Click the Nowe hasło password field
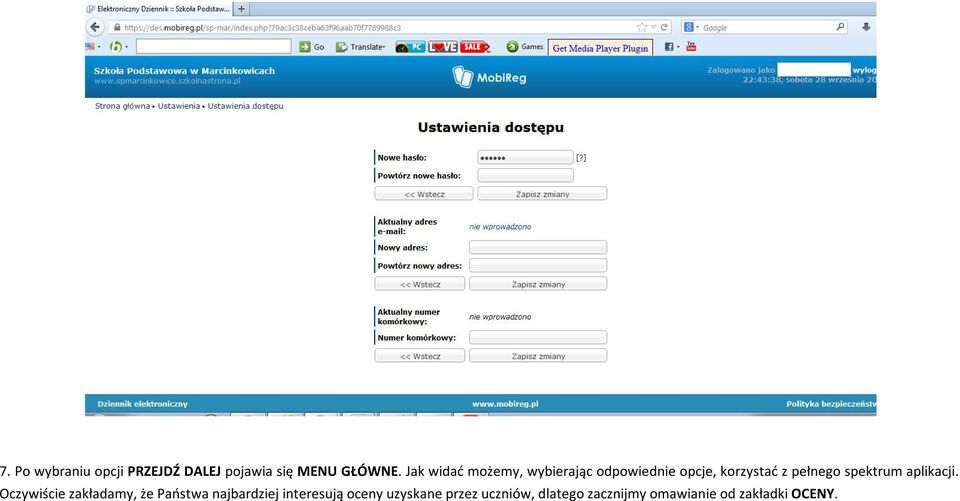The height and width of the screenshot is (501, 960). click(x=525, y=157)
